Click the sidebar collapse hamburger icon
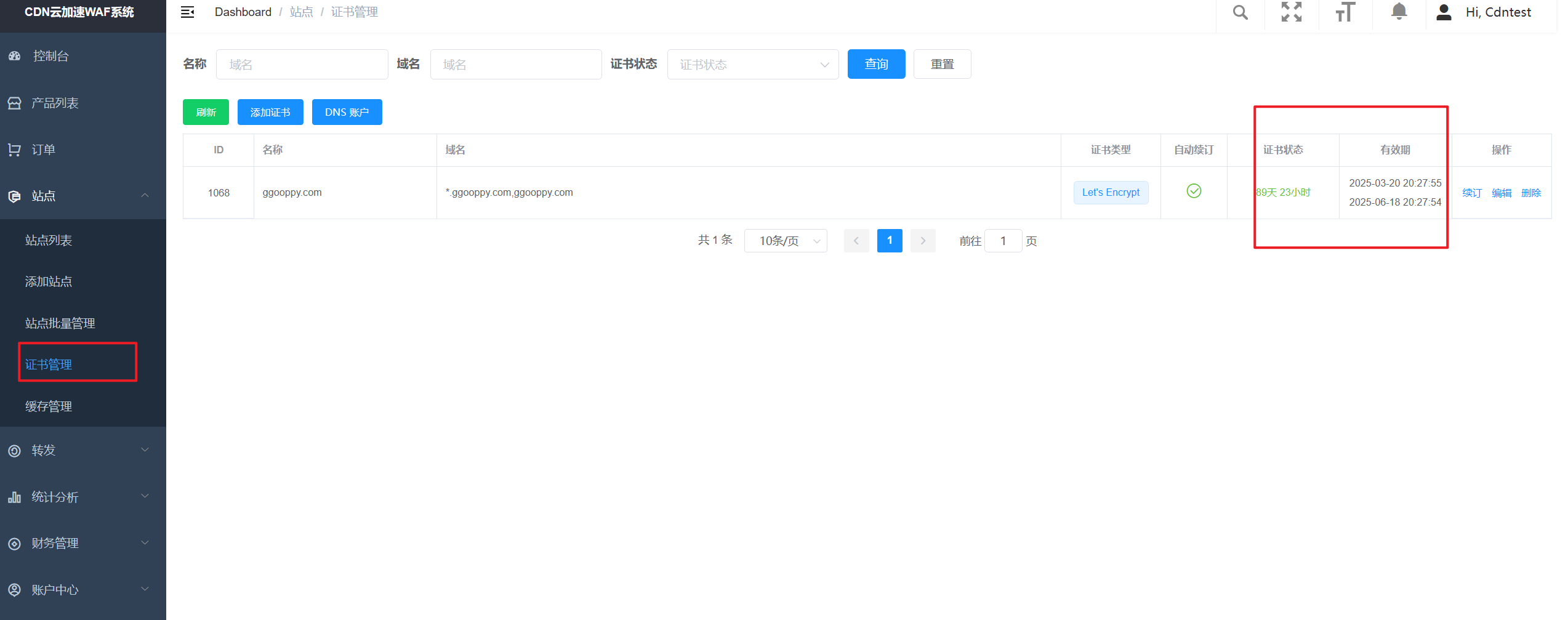Screen dimensions: 1568x620 187,12
